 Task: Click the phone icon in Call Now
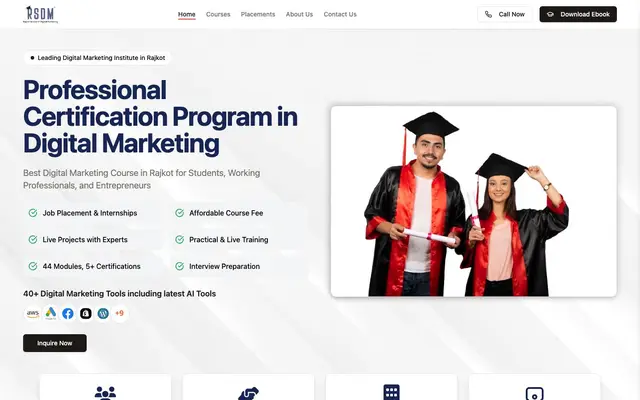488,14
